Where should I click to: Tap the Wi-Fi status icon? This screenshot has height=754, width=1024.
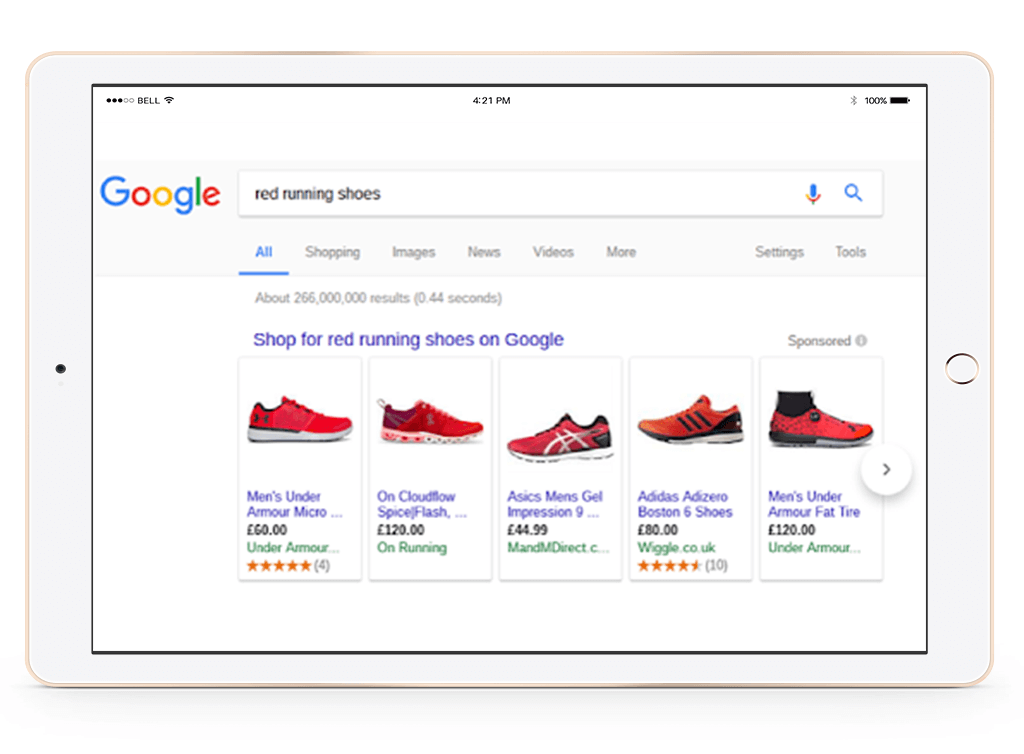pos(169,100)
